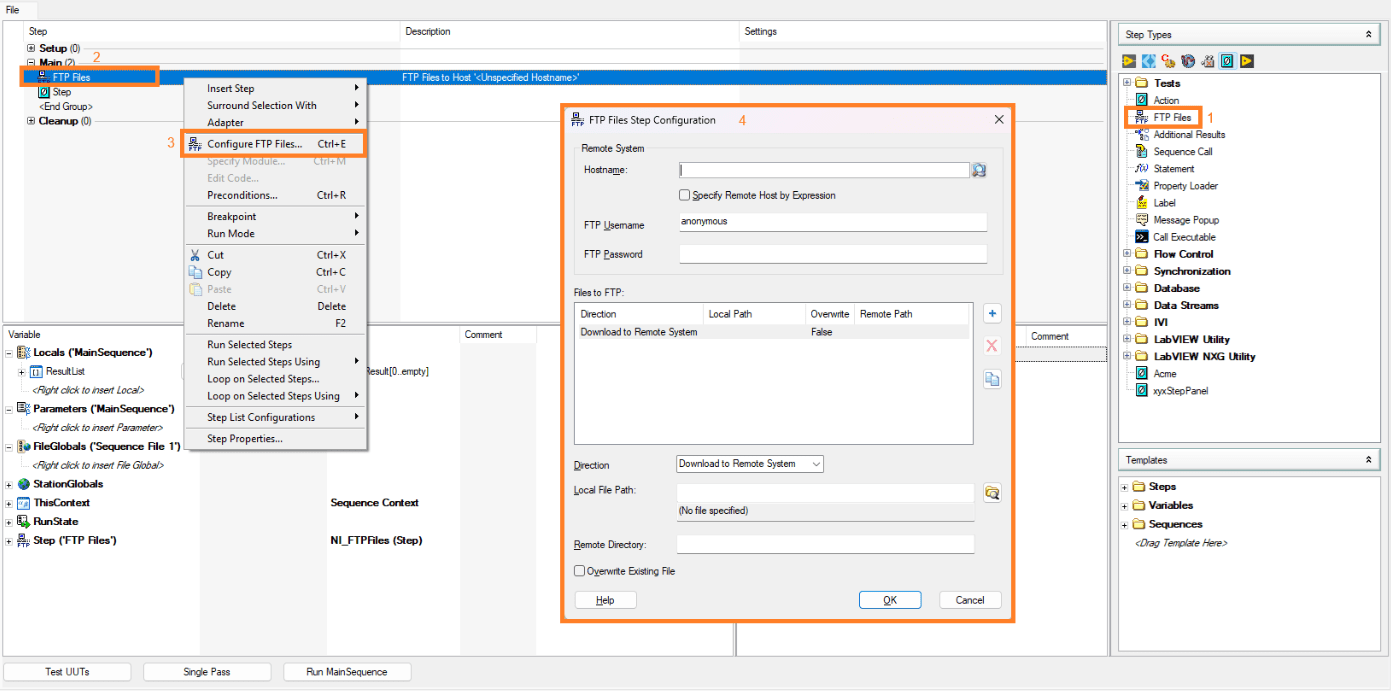Screen dimensions: 1391x691
Task: Toggle Specify Remote Host by Expression checkbox
Action: [685, 195]
